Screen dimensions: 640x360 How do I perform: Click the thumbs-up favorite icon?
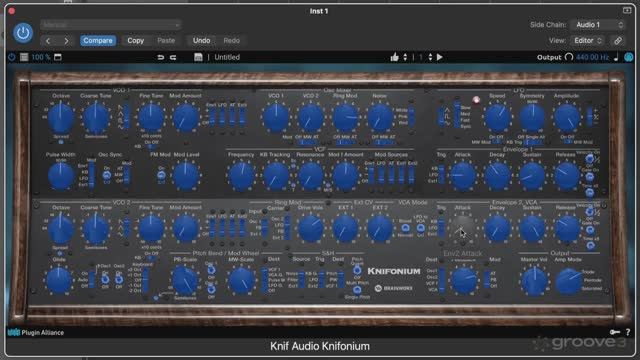(394, 57)
